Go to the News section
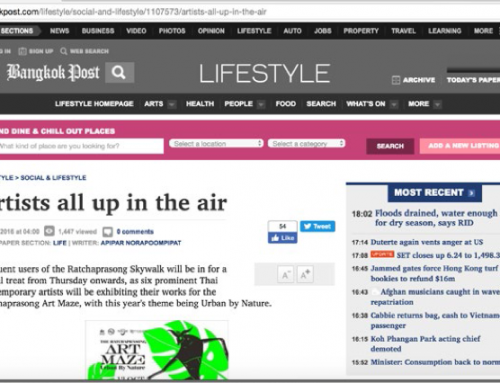500x383 pixels. tap(59, 31)
